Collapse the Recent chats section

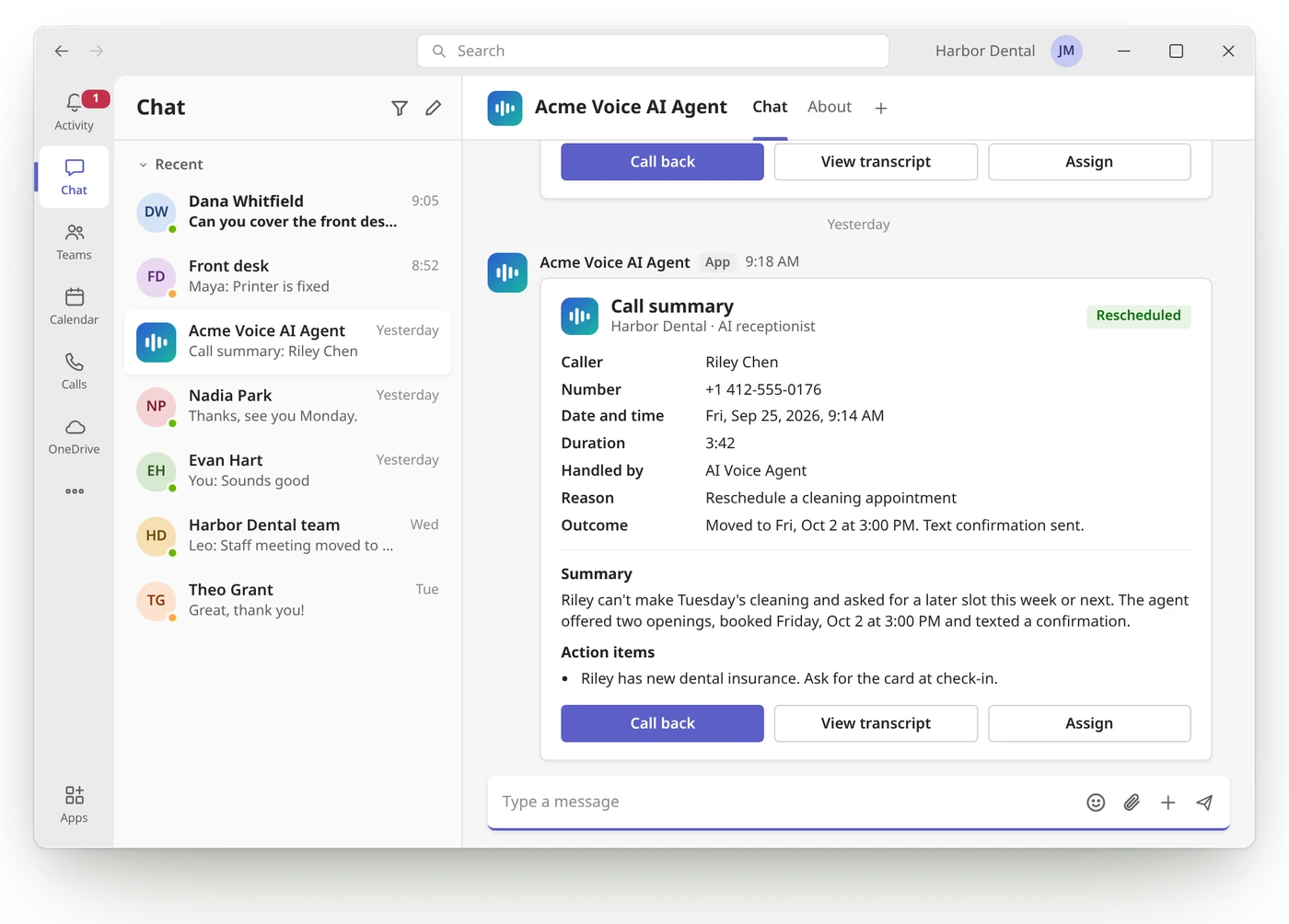[x=170, y=165]
